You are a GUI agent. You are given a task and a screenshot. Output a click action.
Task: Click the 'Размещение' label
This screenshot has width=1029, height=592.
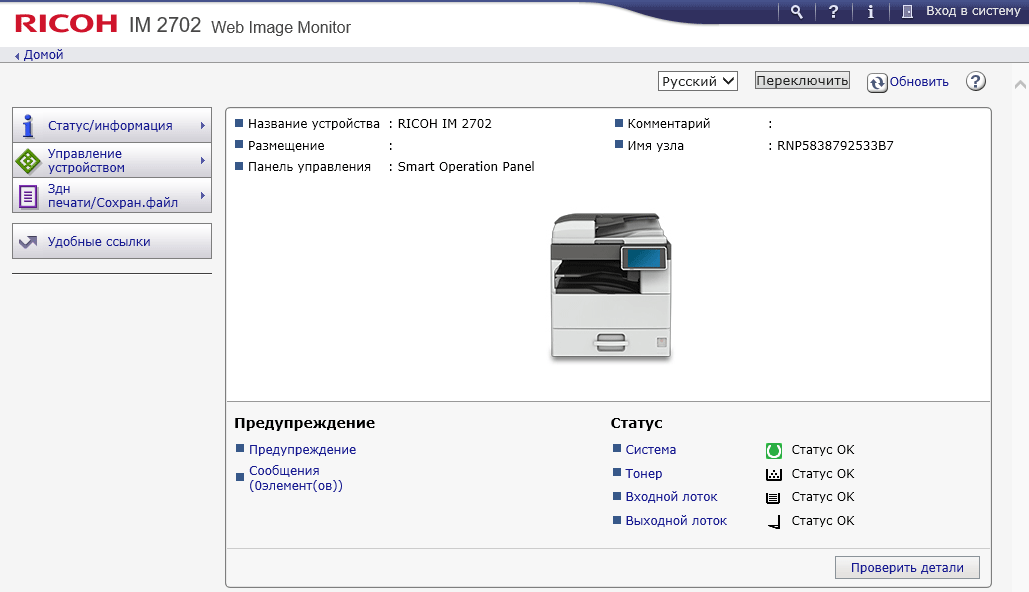286,146
